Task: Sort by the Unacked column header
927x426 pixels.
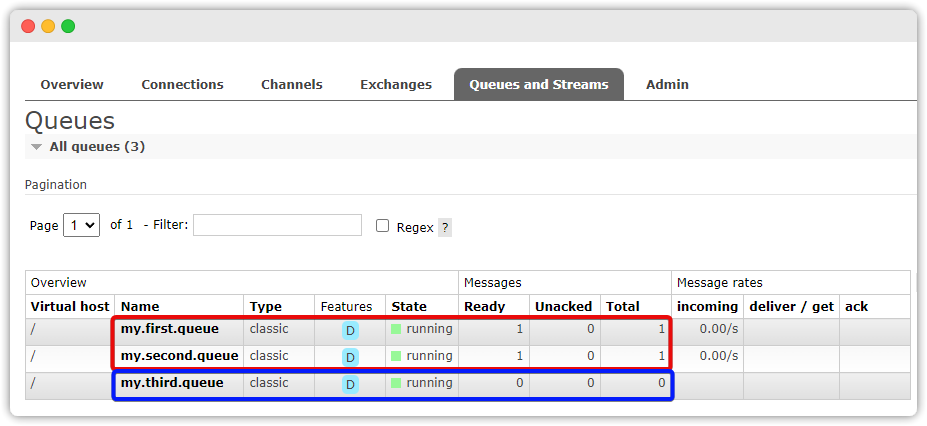Action: [563, 307]
